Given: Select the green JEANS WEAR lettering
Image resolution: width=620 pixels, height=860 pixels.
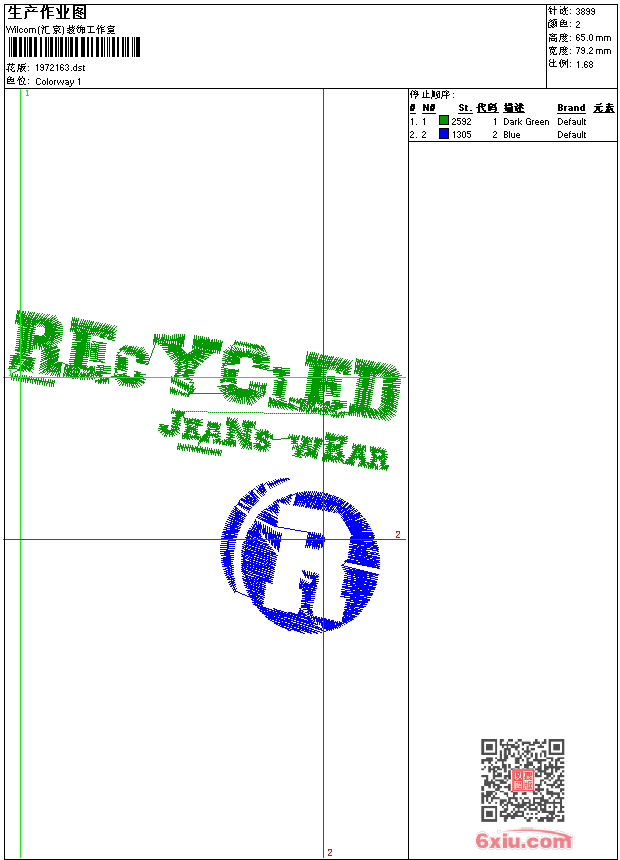Looking at the screenshot, I should [x=274, y=440].
